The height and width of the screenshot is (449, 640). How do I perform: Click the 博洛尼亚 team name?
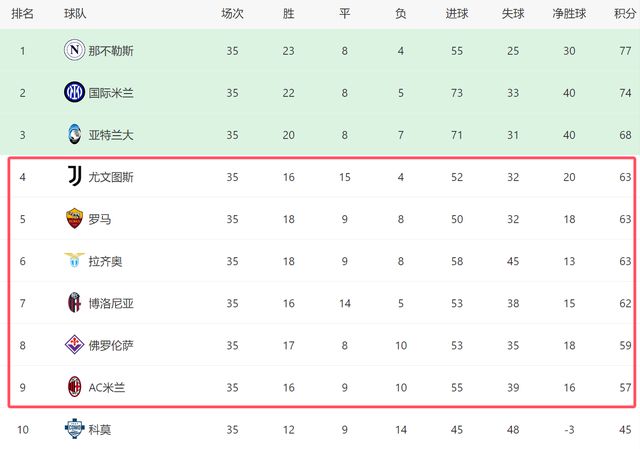[x=110, y=303]
